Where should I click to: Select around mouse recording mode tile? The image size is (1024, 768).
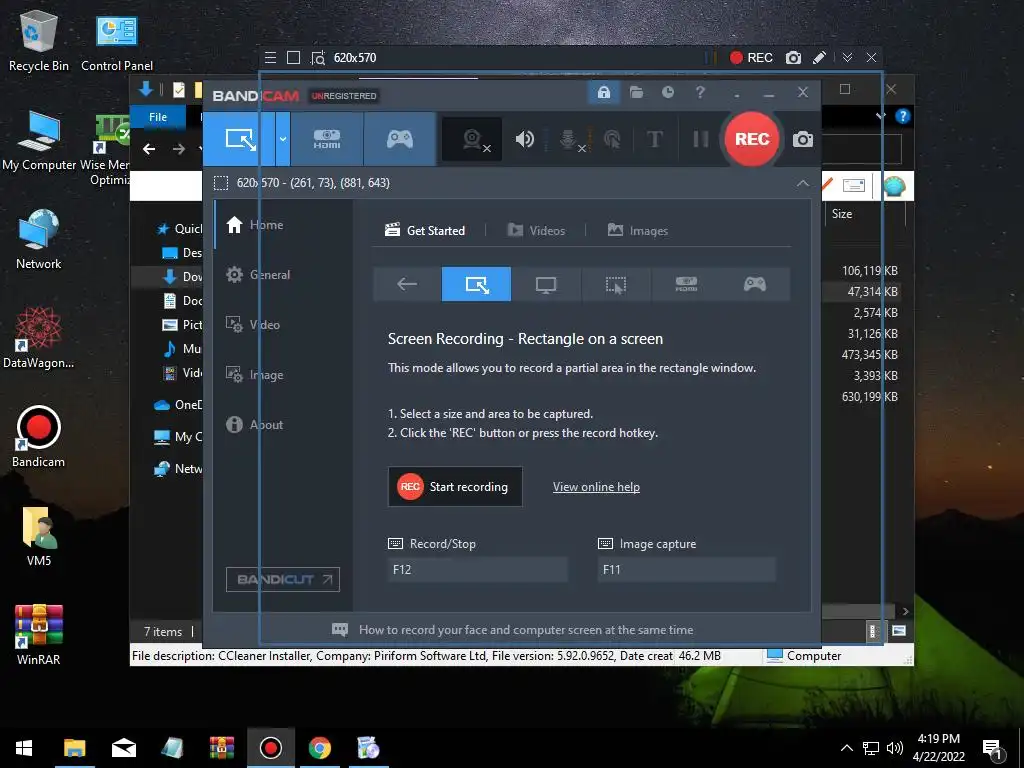pyautogui.click(x=616, y=284)
